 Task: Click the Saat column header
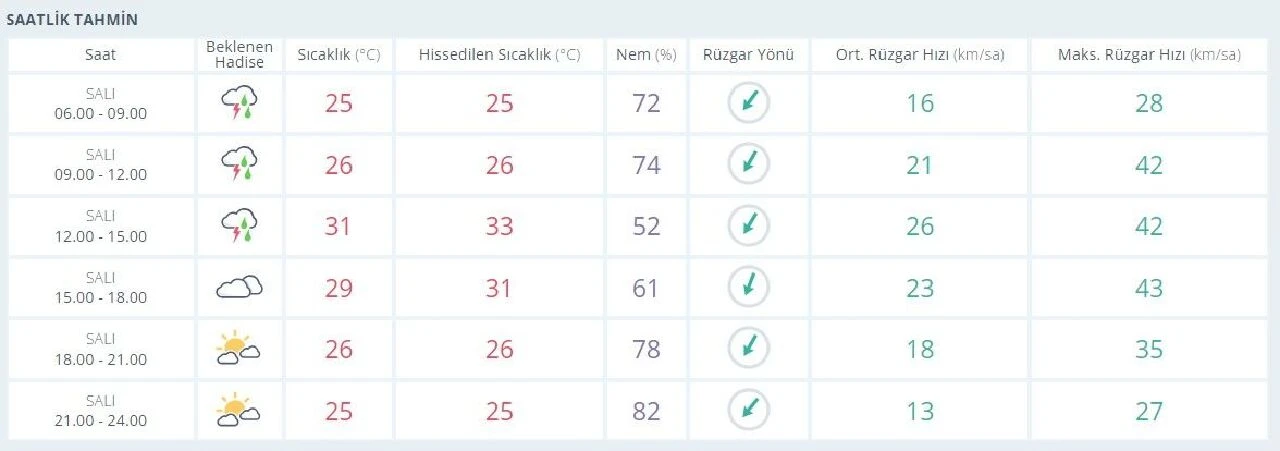pyautogui.click(x=101, y=55)
